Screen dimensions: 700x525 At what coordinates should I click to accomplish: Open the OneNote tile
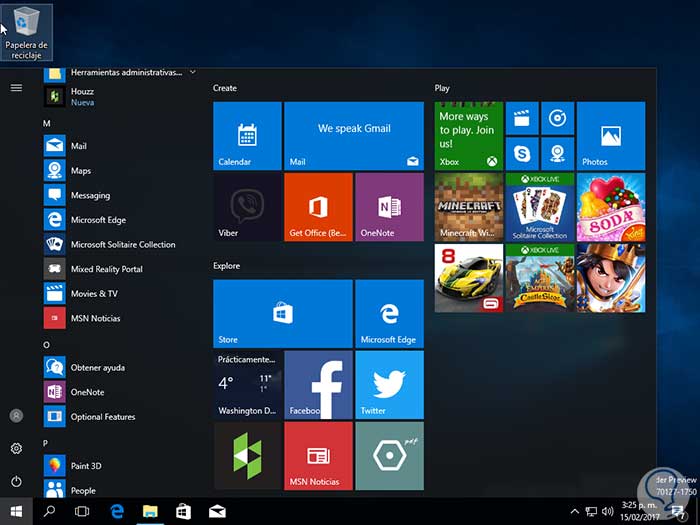click(x=389, y=206)
